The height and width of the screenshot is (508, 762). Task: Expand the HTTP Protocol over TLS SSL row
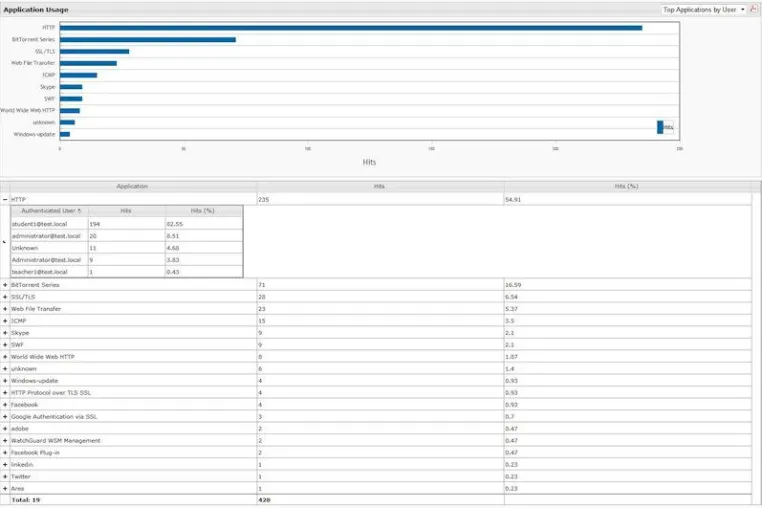(x=5, y=393)
